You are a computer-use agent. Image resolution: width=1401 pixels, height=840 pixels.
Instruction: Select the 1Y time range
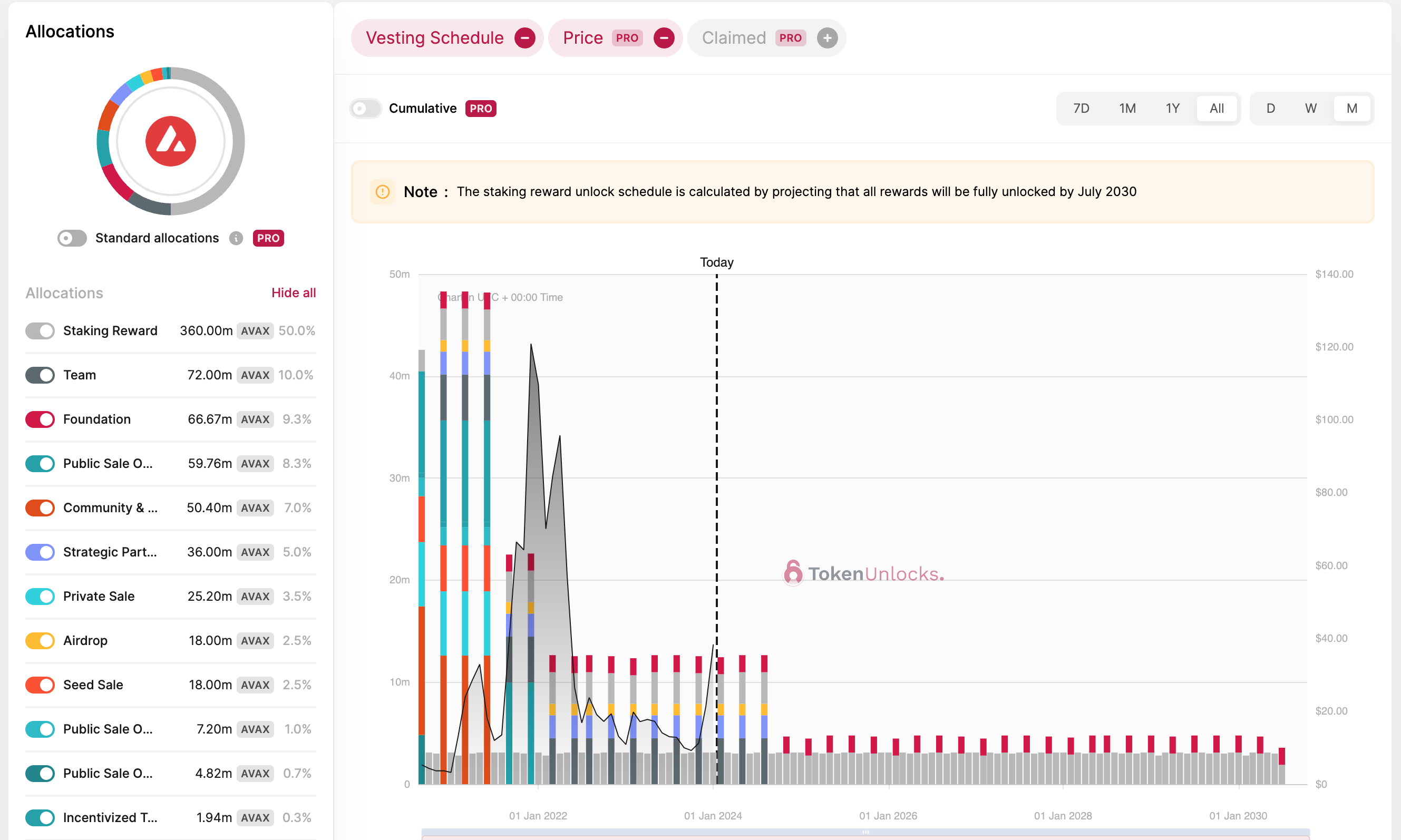click(1172, 109)
